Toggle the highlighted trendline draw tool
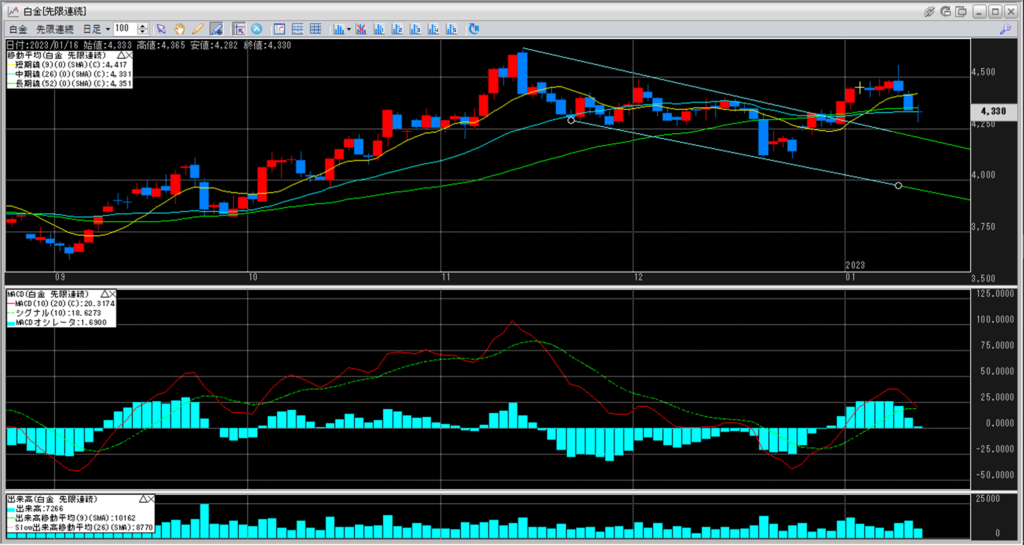This screenshot has width=1024, height=545. coord(216,29)
